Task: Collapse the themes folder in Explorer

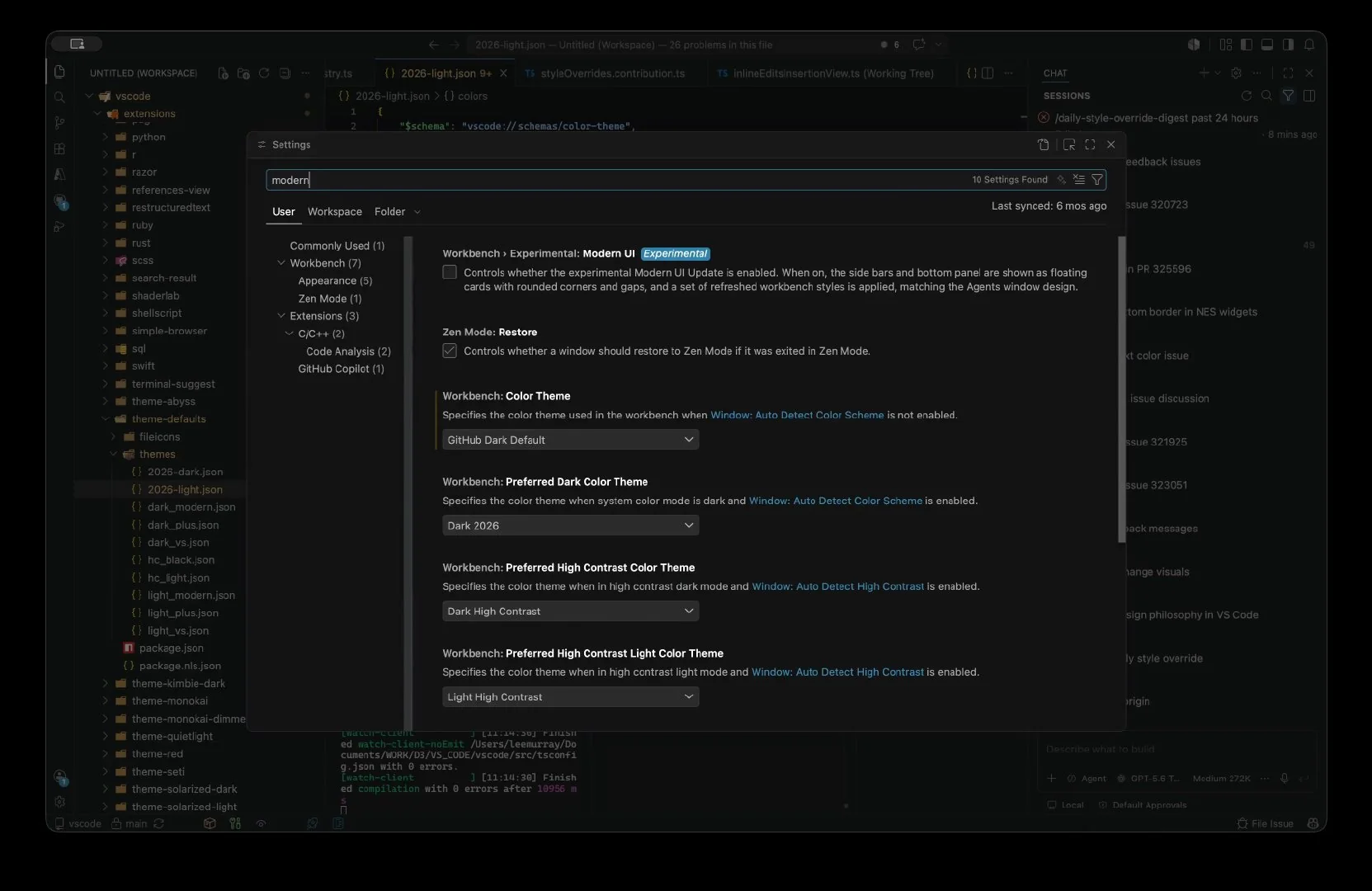Action: click(114, 455)
